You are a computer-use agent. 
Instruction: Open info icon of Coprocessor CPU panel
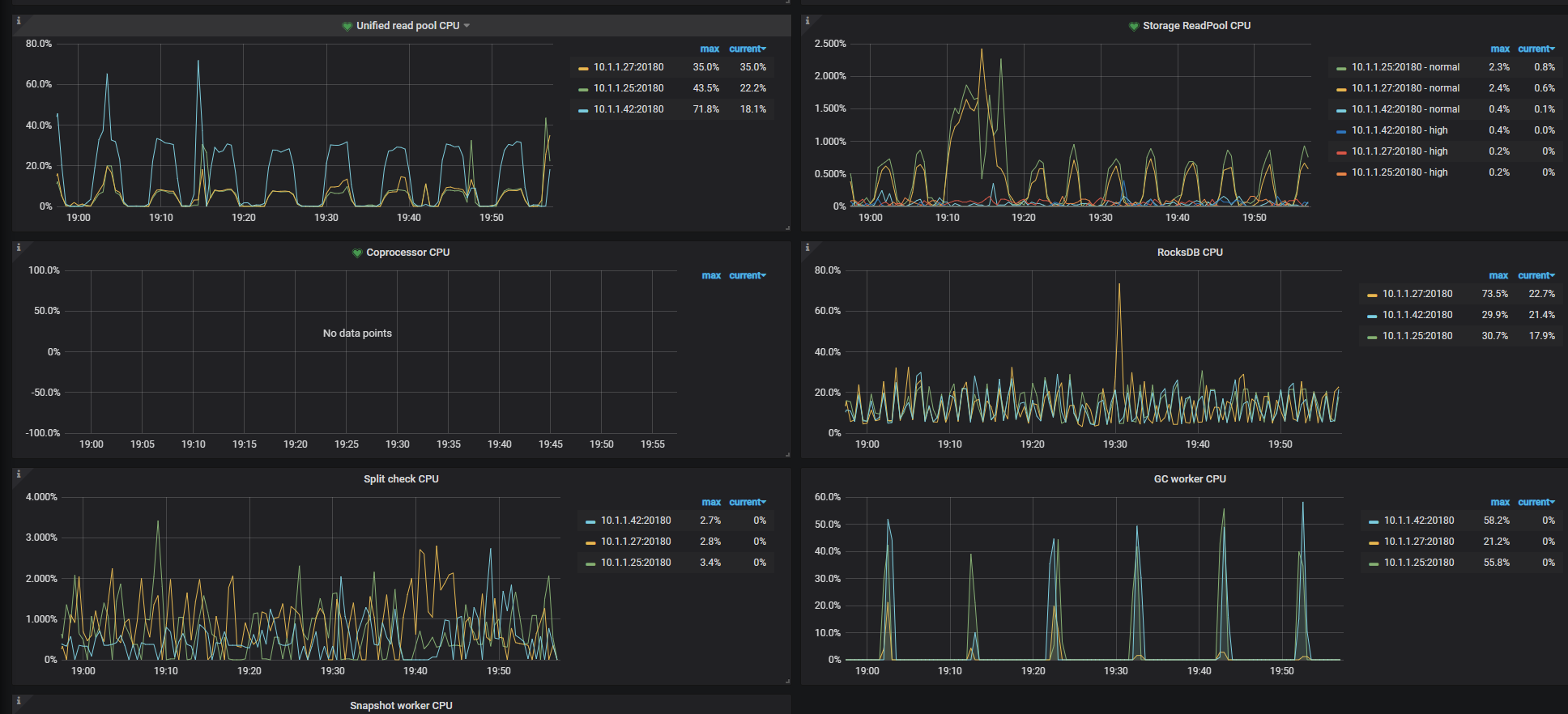[x=19, y=248]
